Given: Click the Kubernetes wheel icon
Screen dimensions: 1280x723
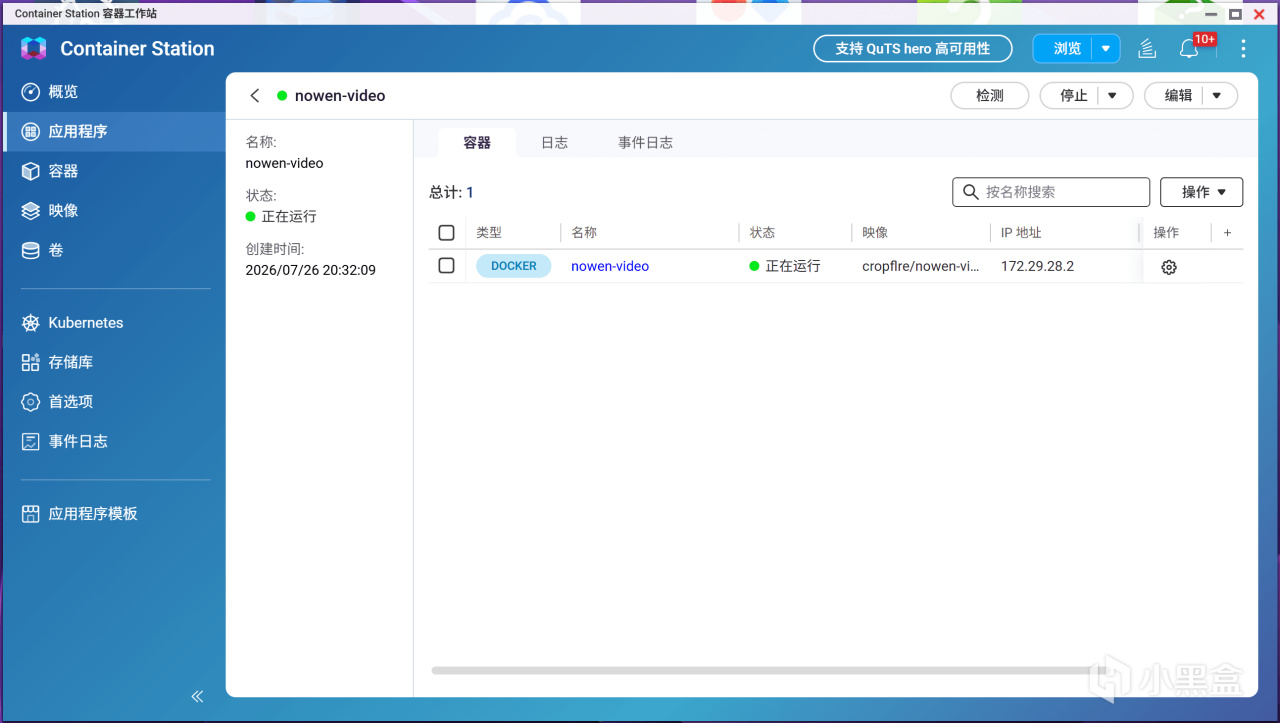Looking at the screenshot, I should (31, 323).
